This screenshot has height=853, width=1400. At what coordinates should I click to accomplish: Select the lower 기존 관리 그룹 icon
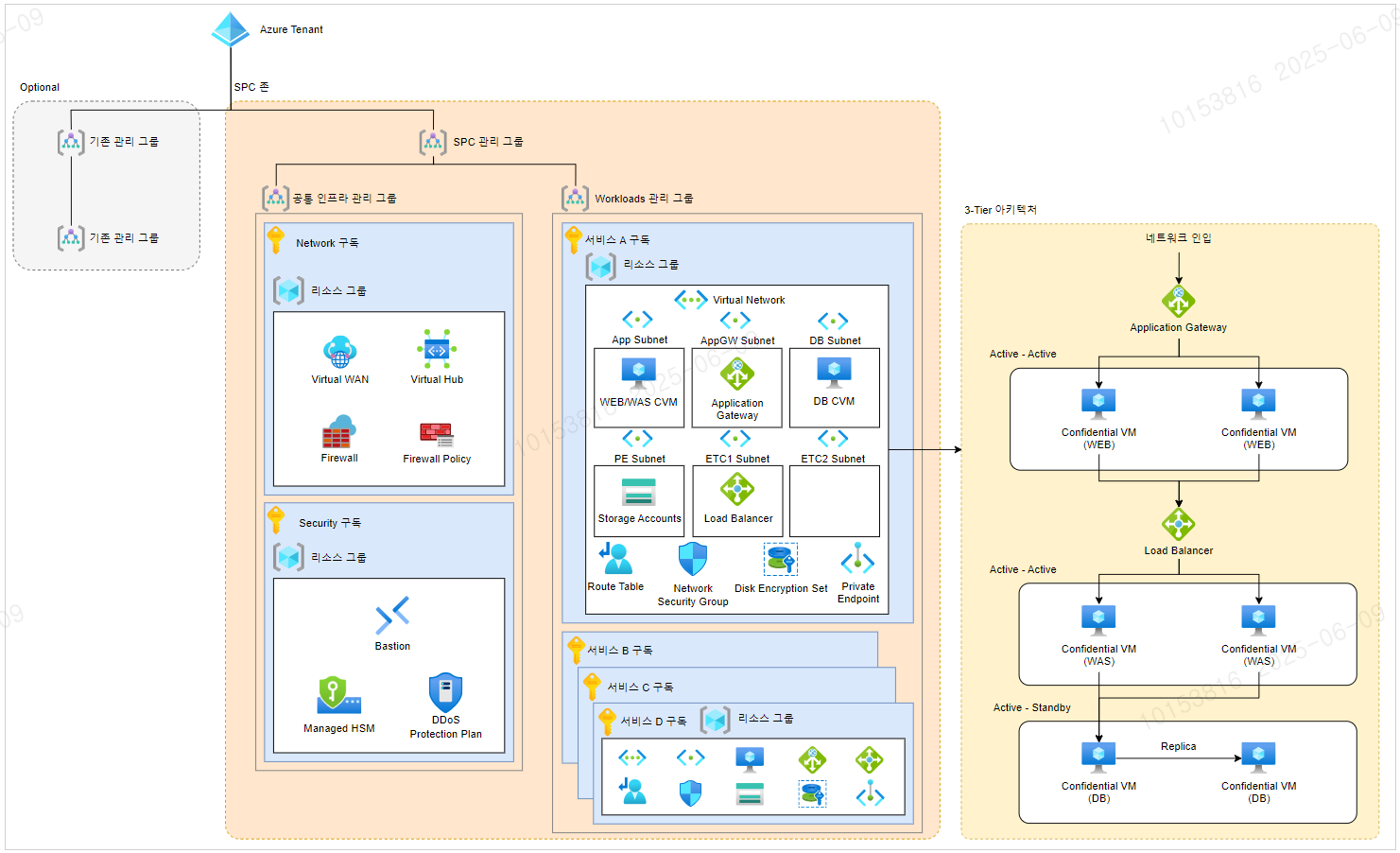[x=71, y=237]
